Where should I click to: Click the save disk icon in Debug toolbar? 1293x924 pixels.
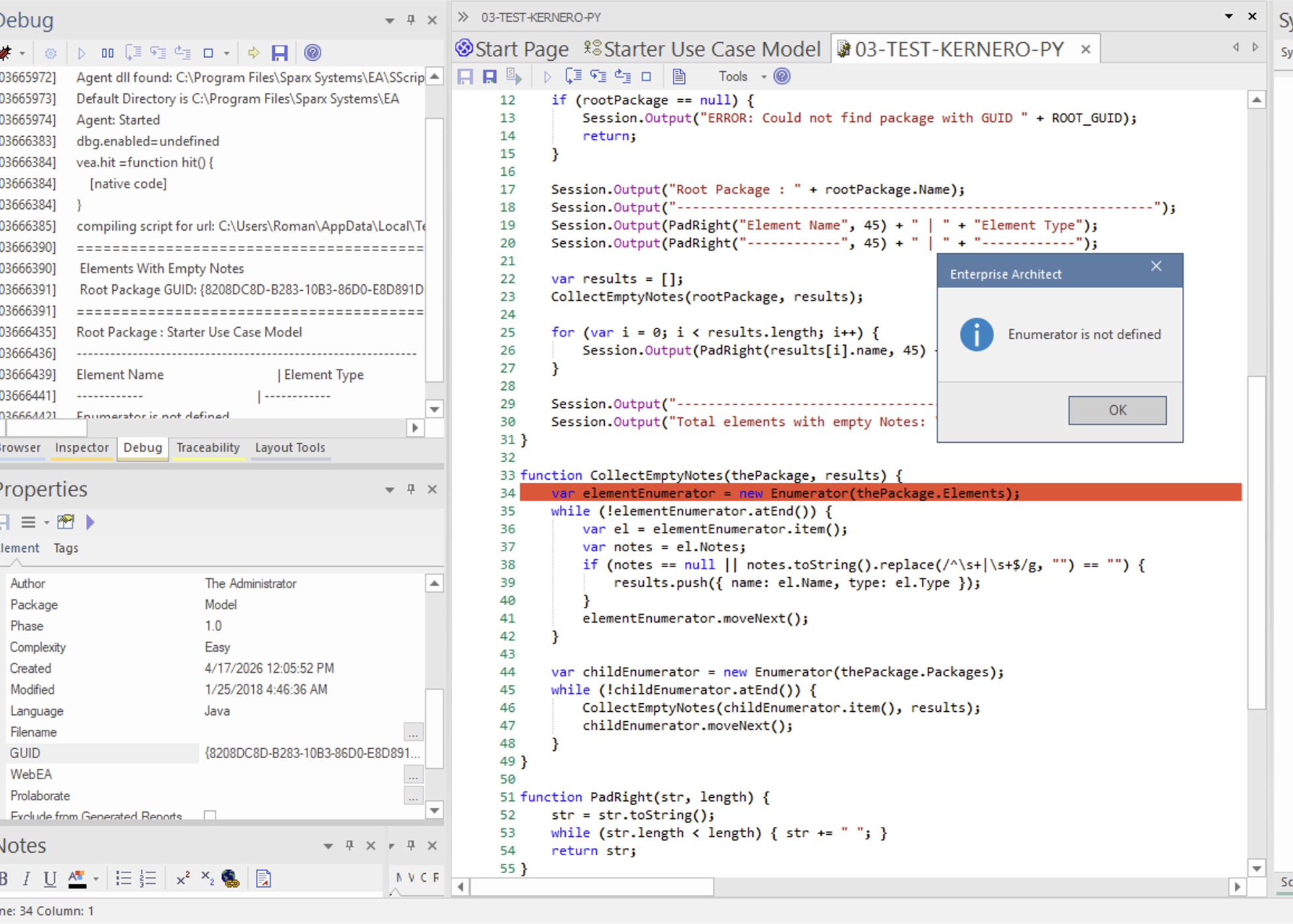coord(280,53)
